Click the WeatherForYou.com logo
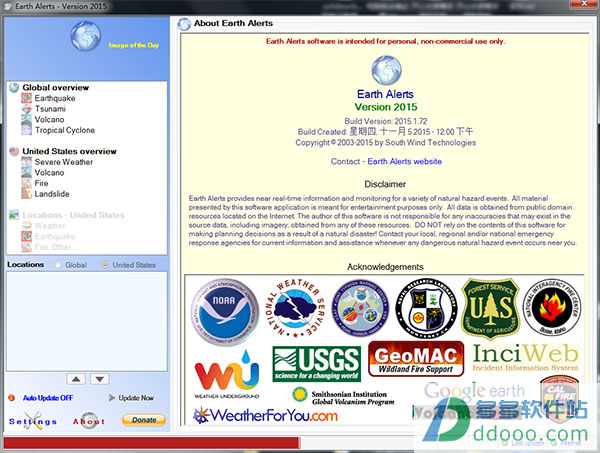 point(265,416)
